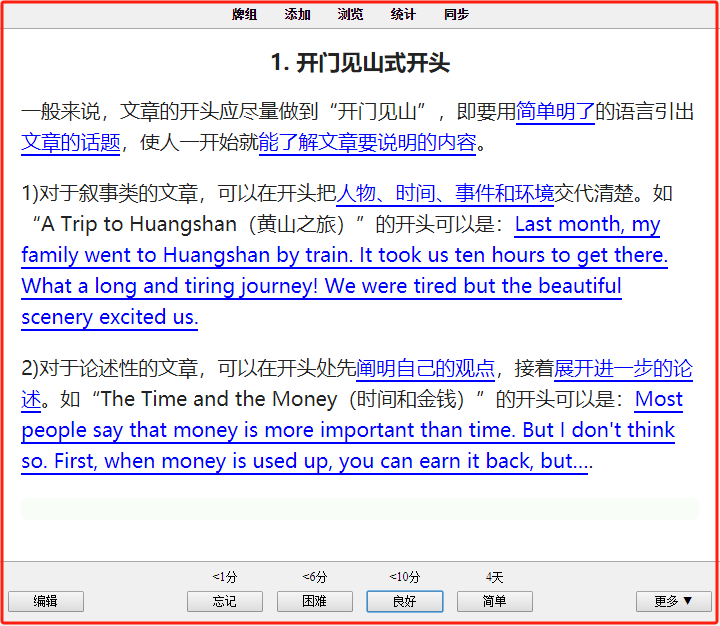
Task: Click underlined text 'family went to Huangshan by train'
Action: click(186, 255)
